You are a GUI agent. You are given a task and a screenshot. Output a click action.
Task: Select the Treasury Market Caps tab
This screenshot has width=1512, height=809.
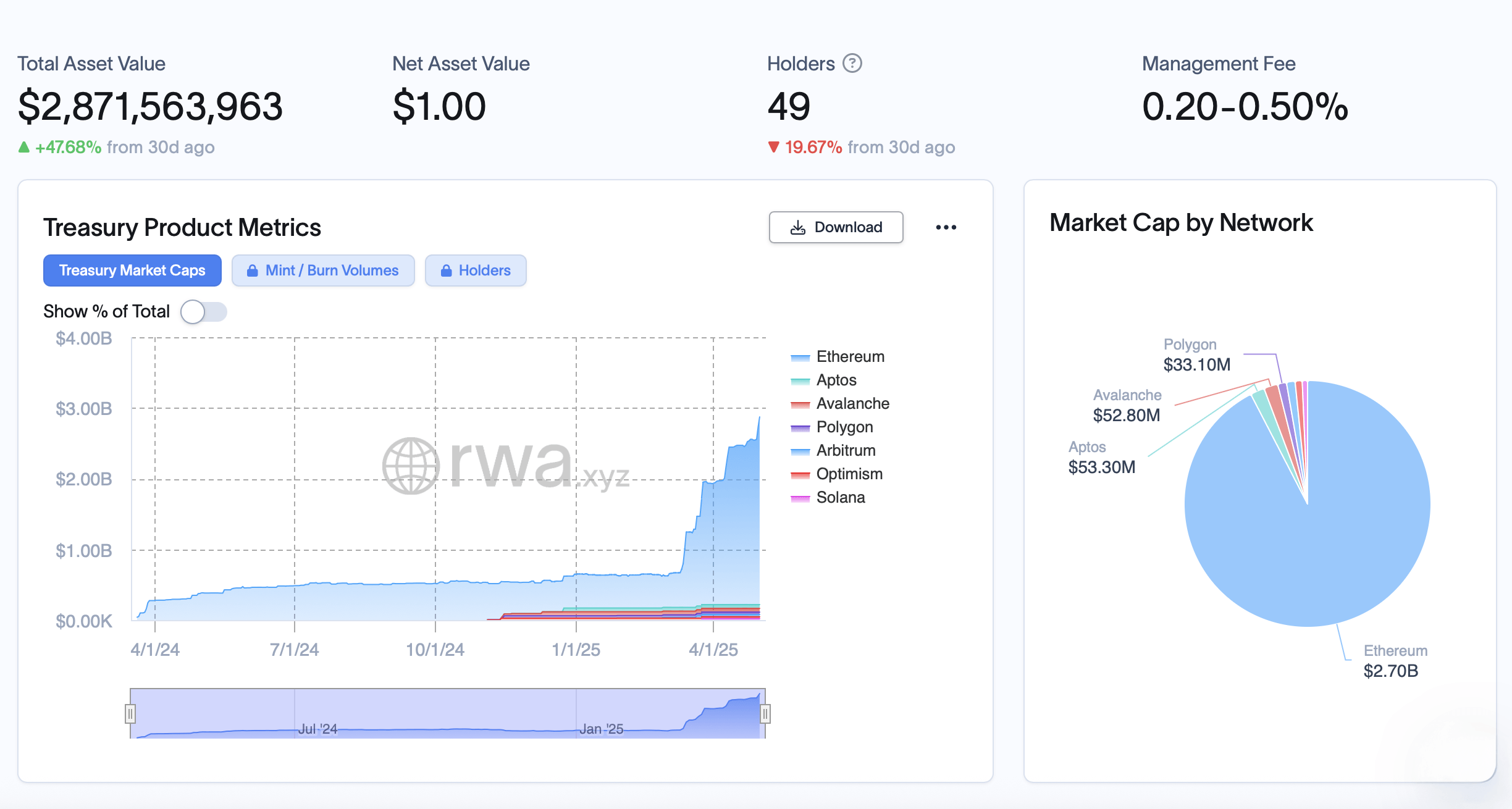click(x=132, y=270)
